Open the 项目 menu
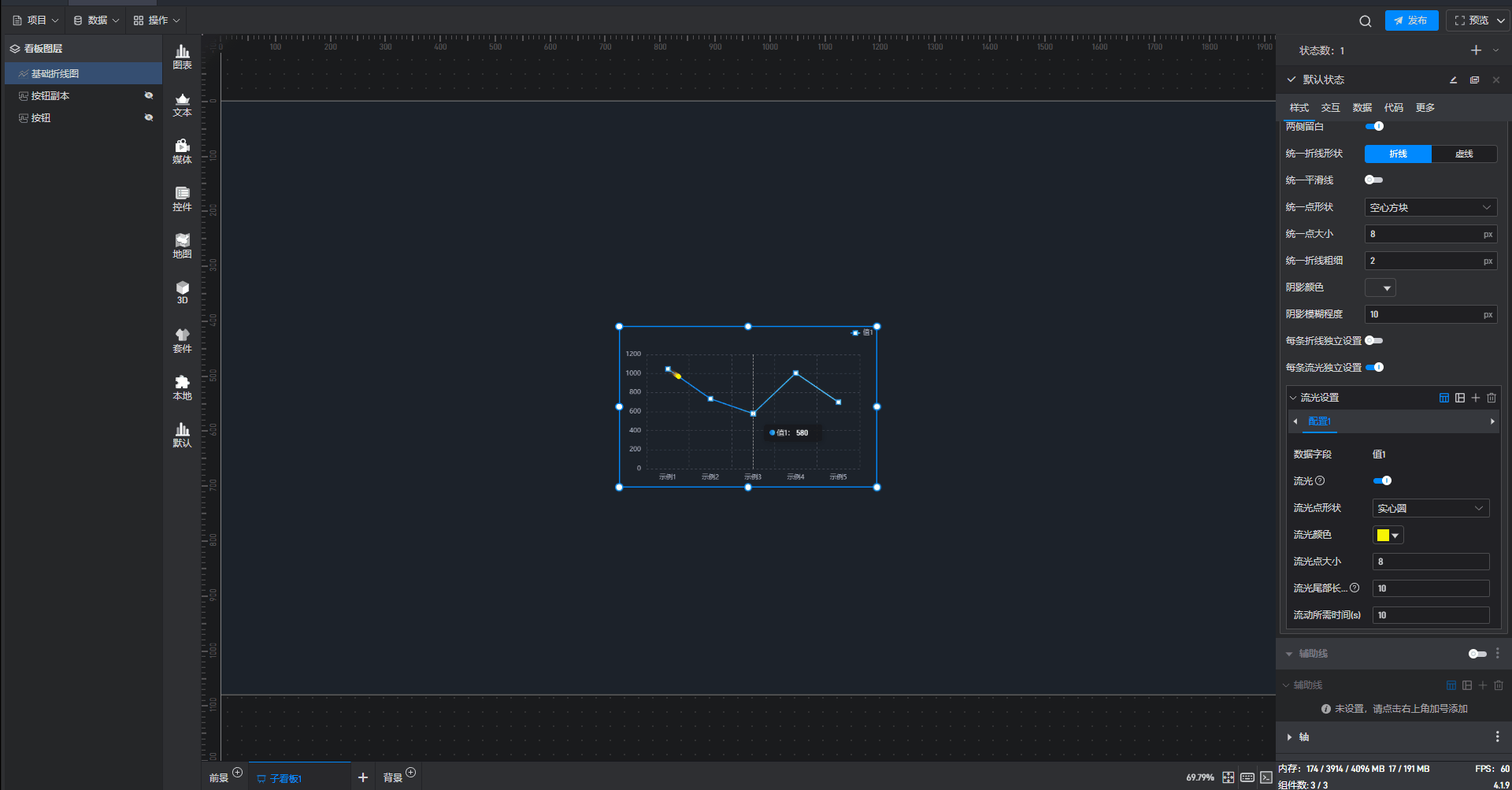 (35, 20)
